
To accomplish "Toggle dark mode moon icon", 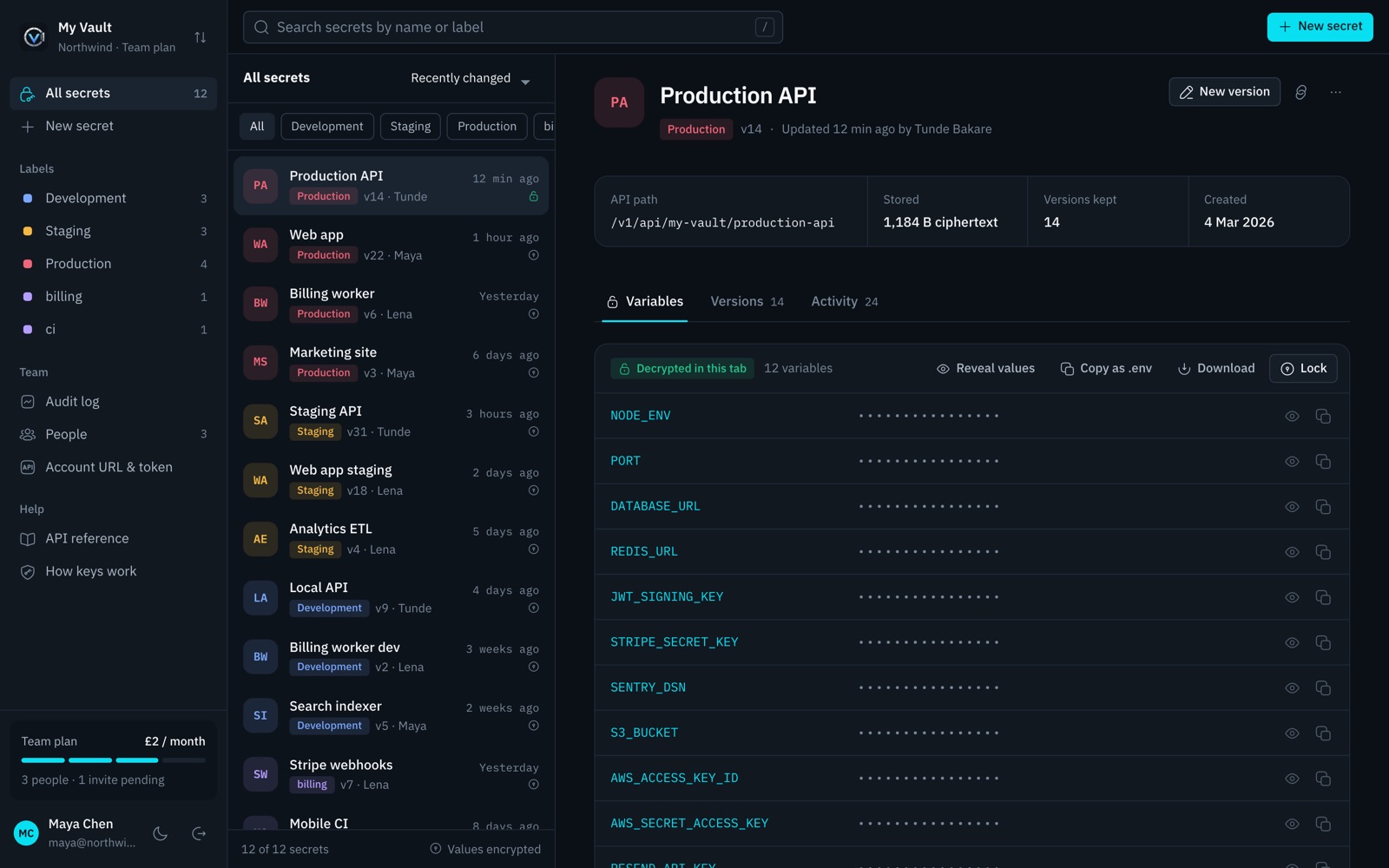I will coord(161,833).
